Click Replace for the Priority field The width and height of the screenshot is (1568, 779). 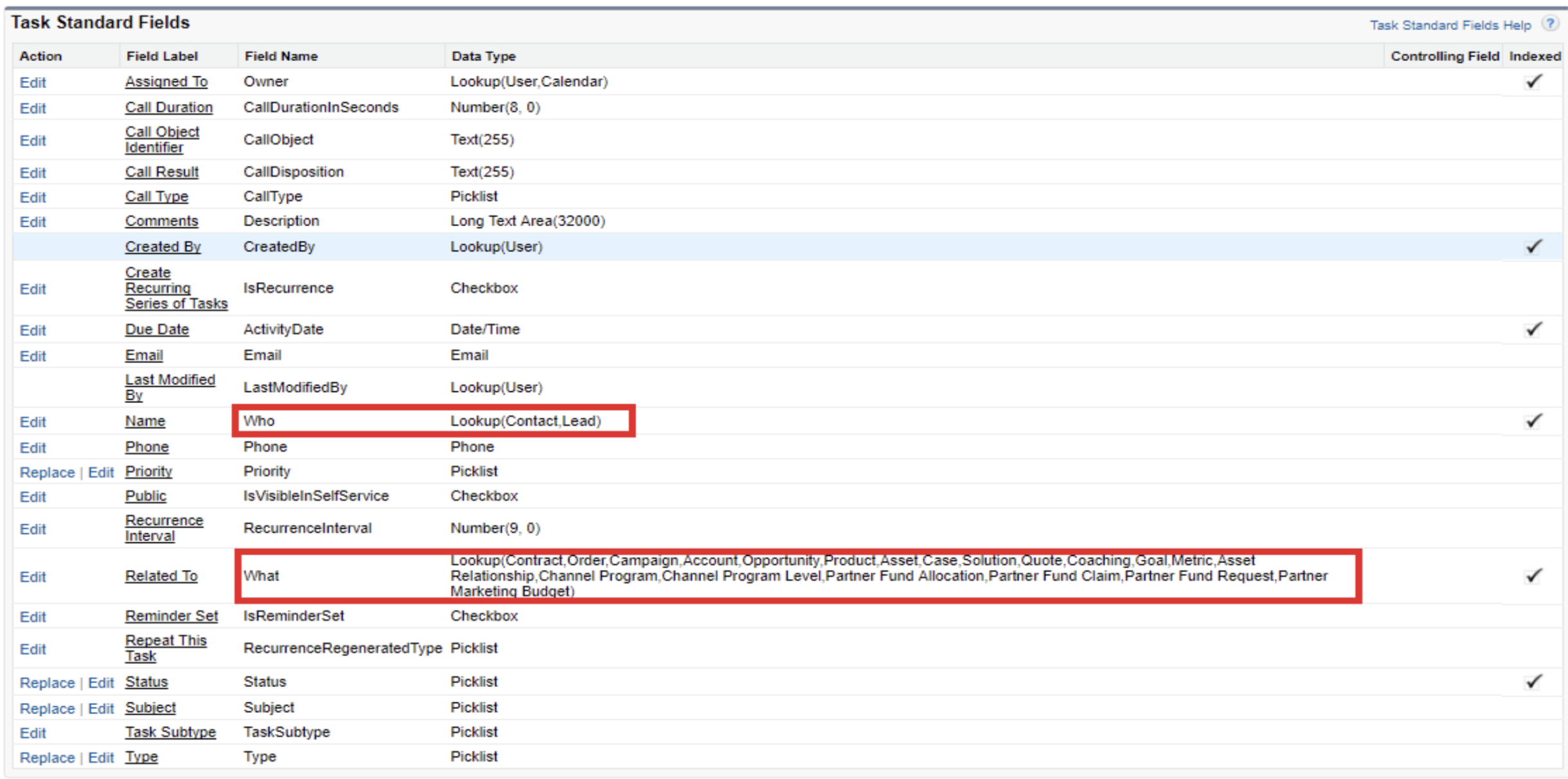[47, 472]
